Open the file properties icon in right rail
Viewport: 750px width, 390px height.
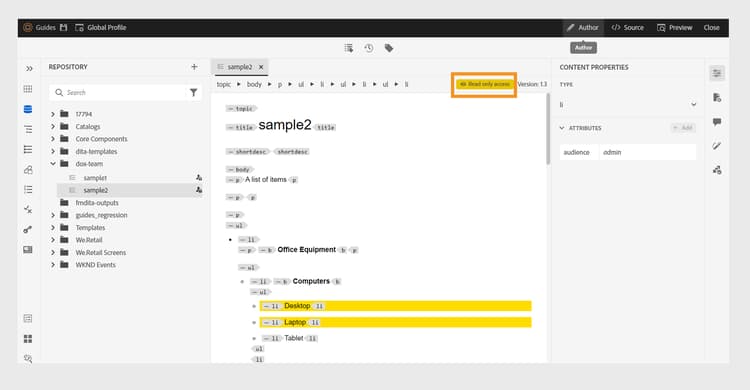(717, 98)
